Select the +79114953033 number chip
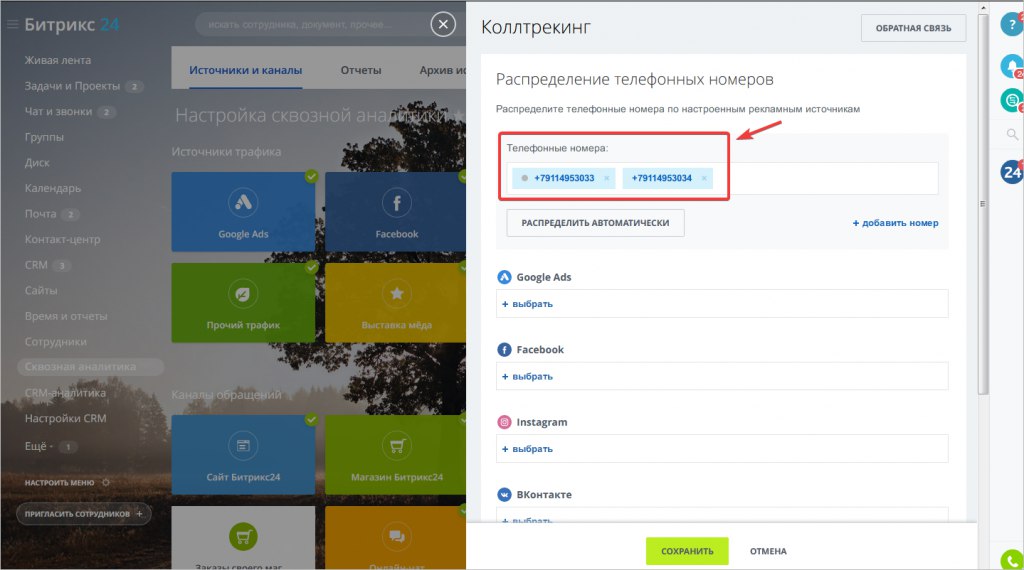1024x570 pixels. tap(564, 178)
